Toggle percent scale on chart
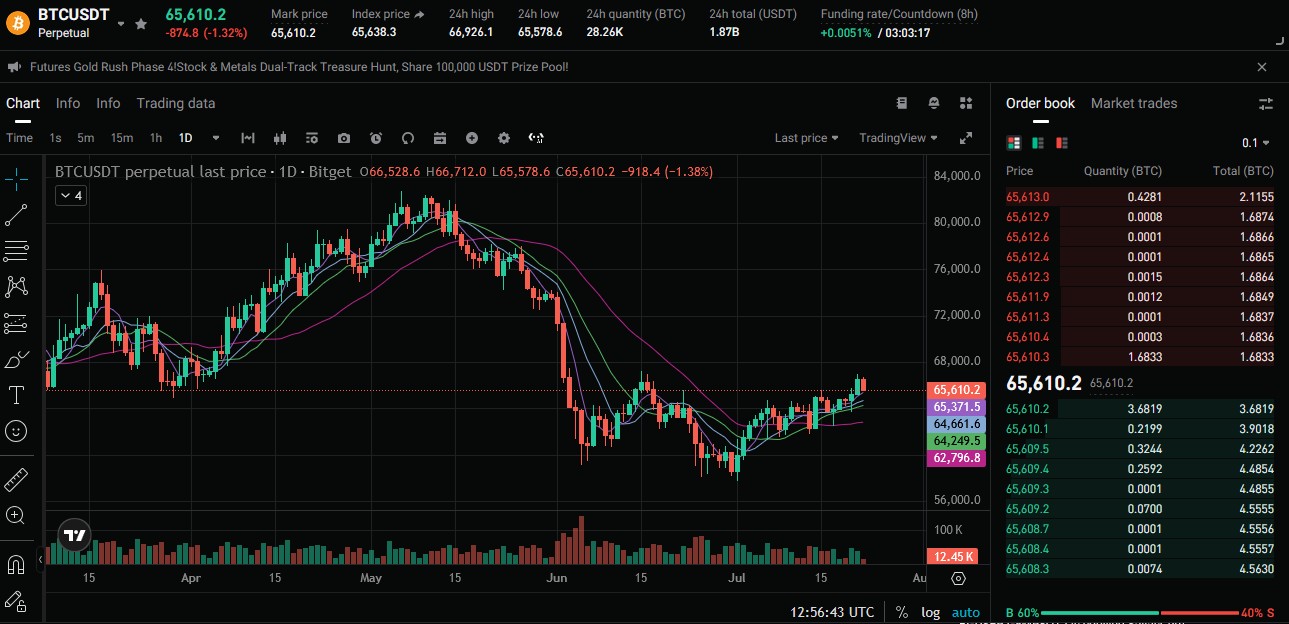This screenshot has width=1289, height=624. pyautogui.click(x=901, y=612)
